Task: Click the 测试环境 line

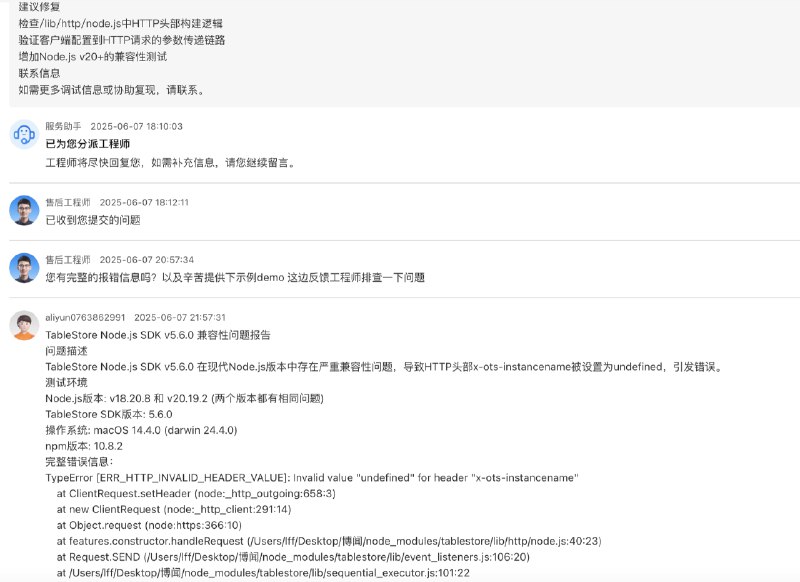Action: tap(66, 383)
